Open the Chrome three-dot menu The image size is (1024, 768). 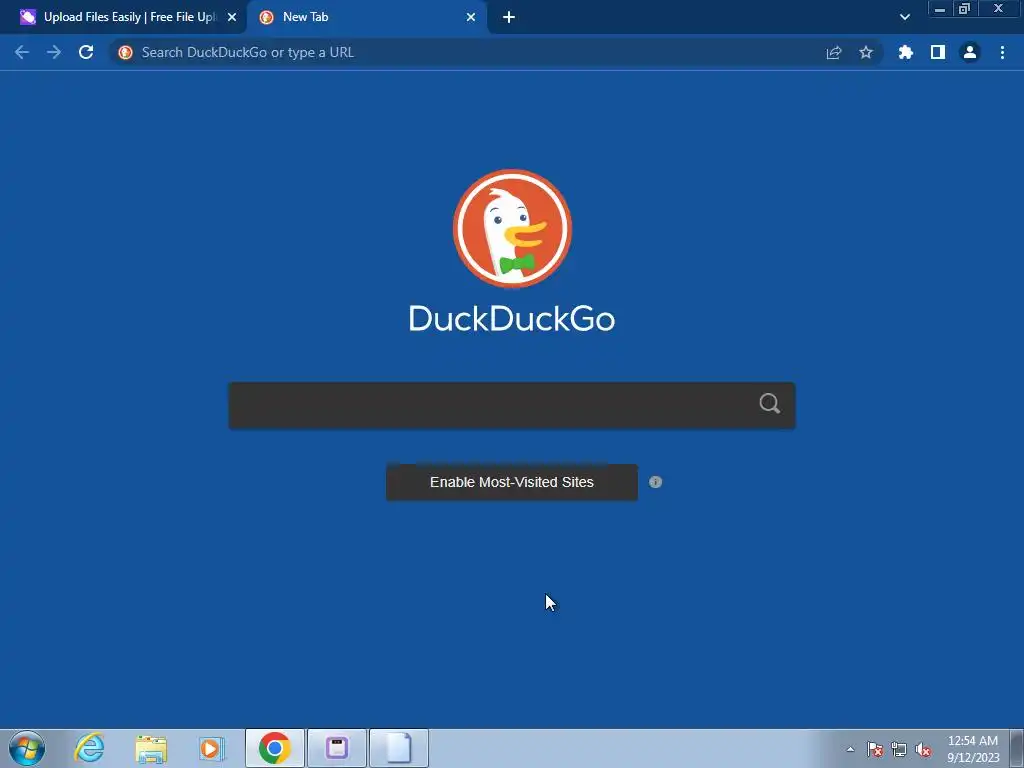[x=1002, y=52]
